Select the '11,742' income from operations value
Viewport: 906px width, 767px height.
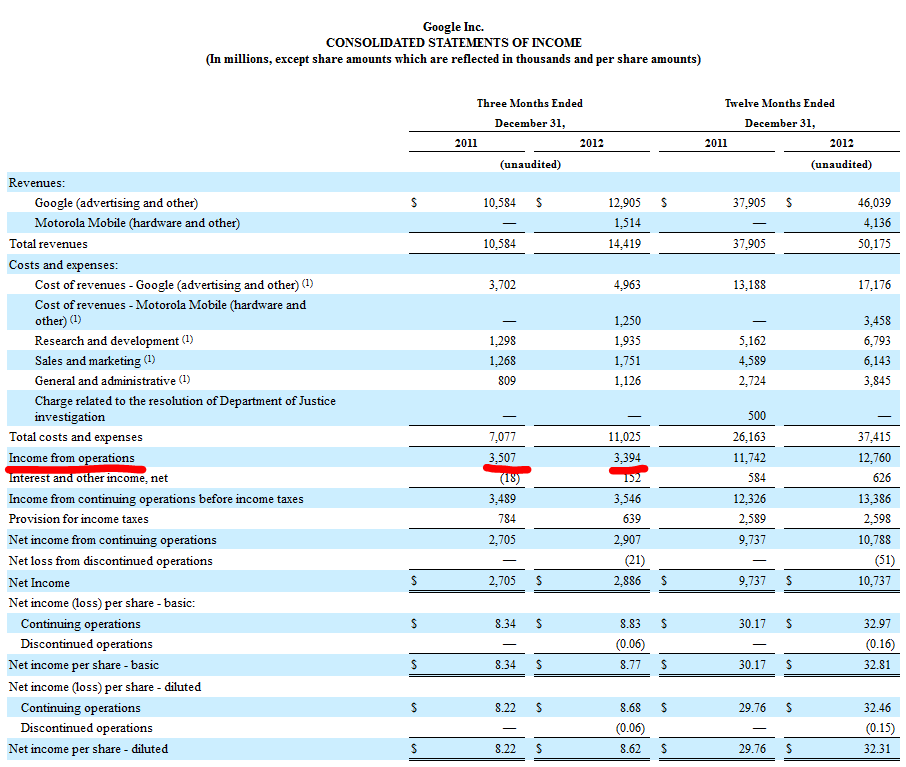(749, 458)
